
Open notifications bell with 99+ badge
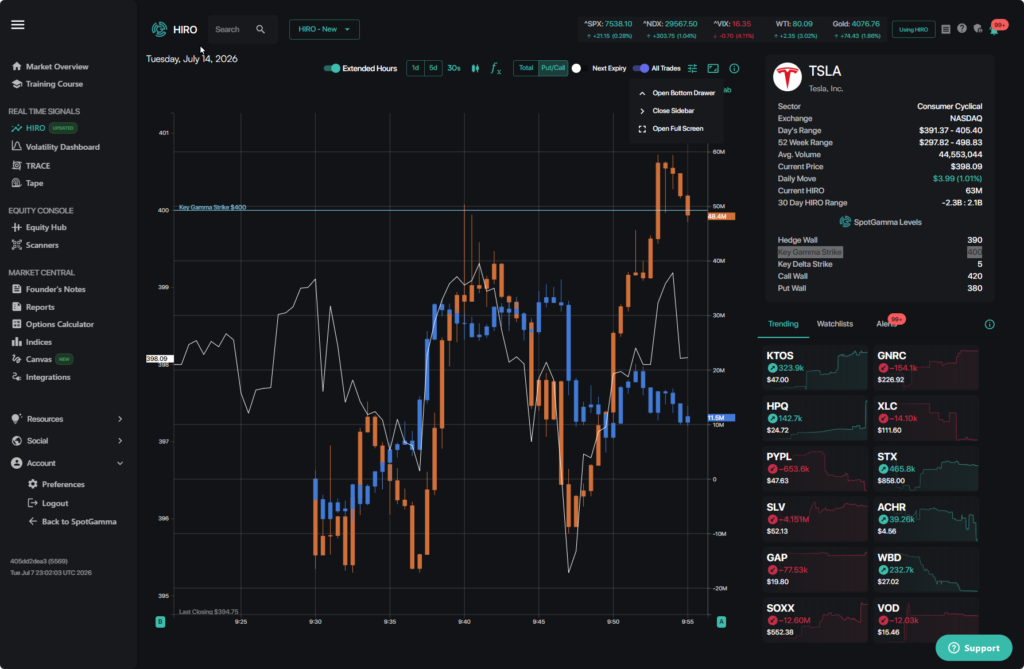[994, 30]
